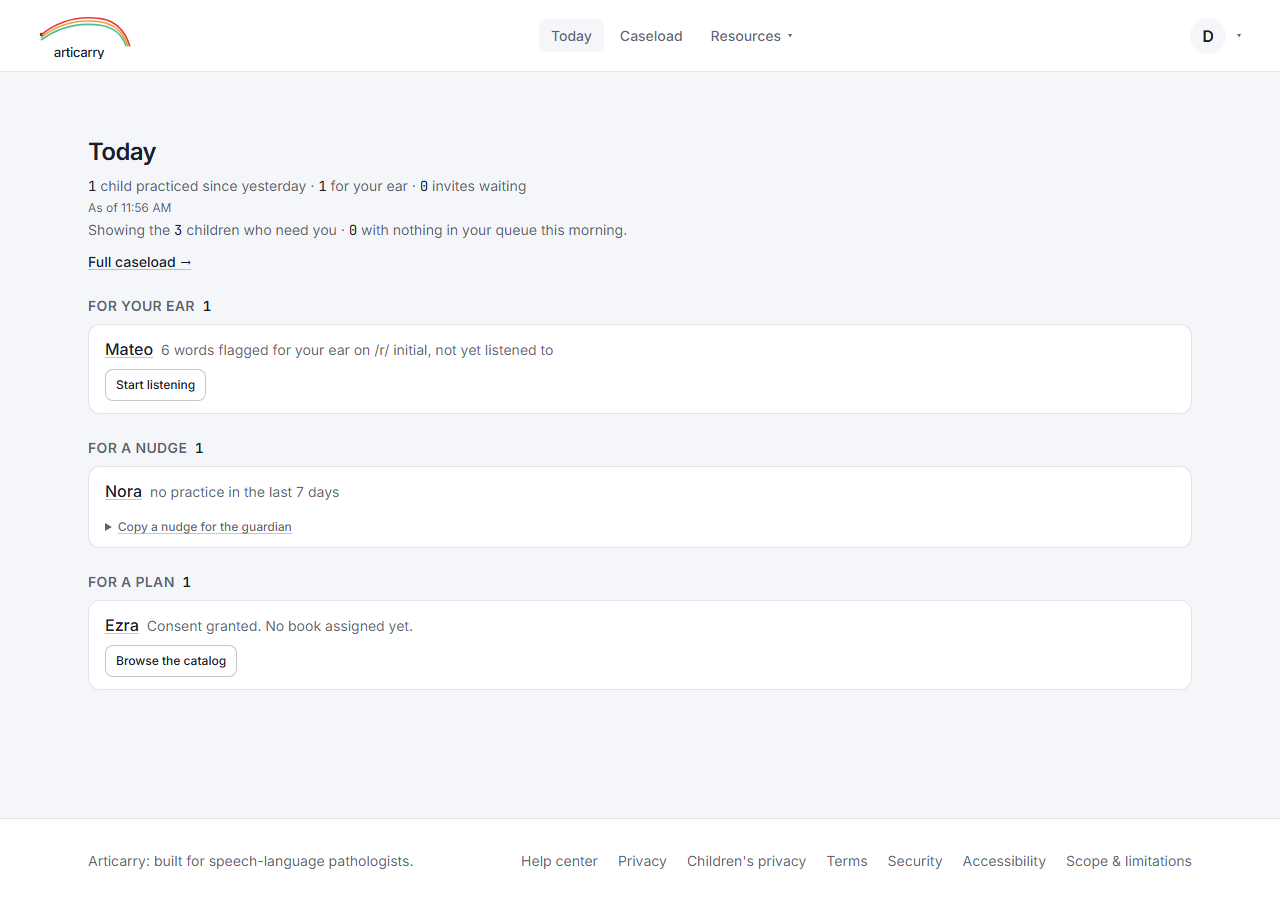Viewport: 1280px width, 903px height.
Task: Go to the Caseload tab
Action: click(x=651, y=36)
